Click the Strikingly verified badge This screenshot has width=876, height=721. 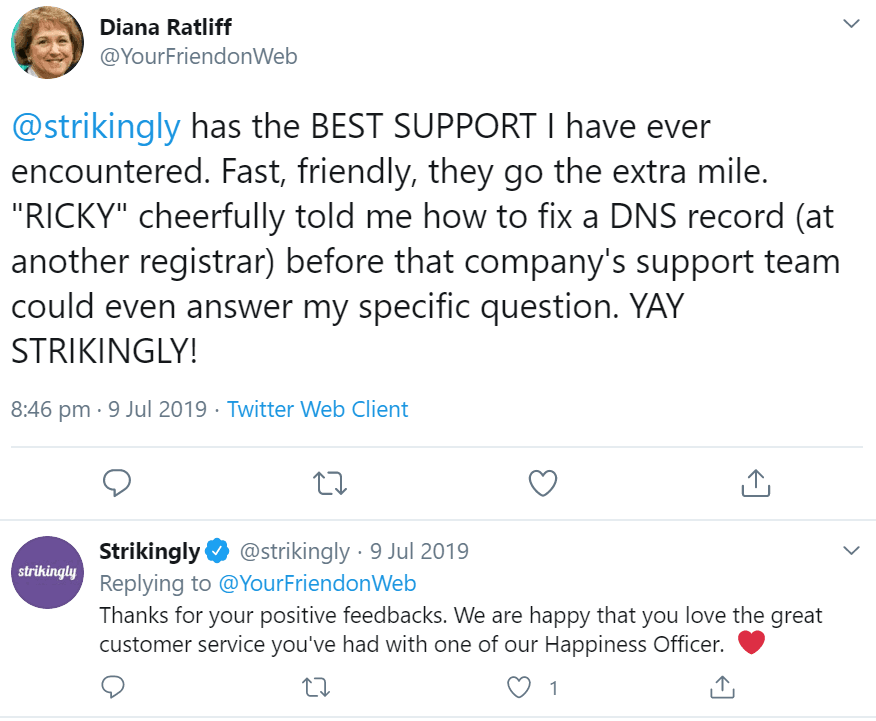pyautogui.click(x=217, y=551)
